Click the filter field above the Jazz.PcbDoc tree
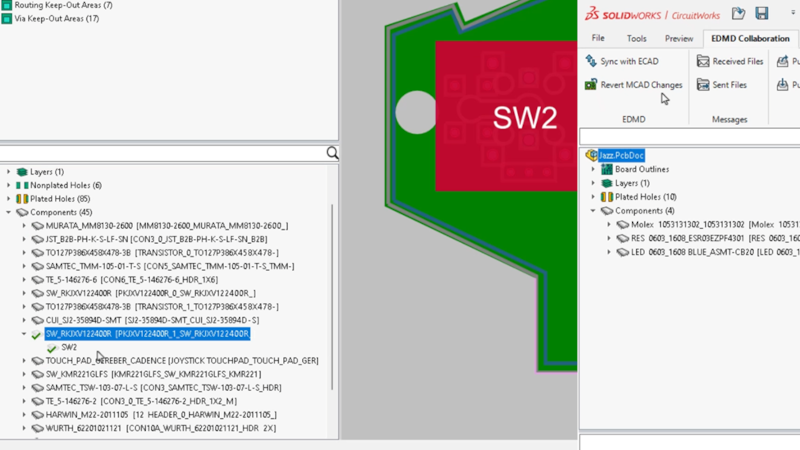This screenshot has height=450, width=800. tap(689, 137)
